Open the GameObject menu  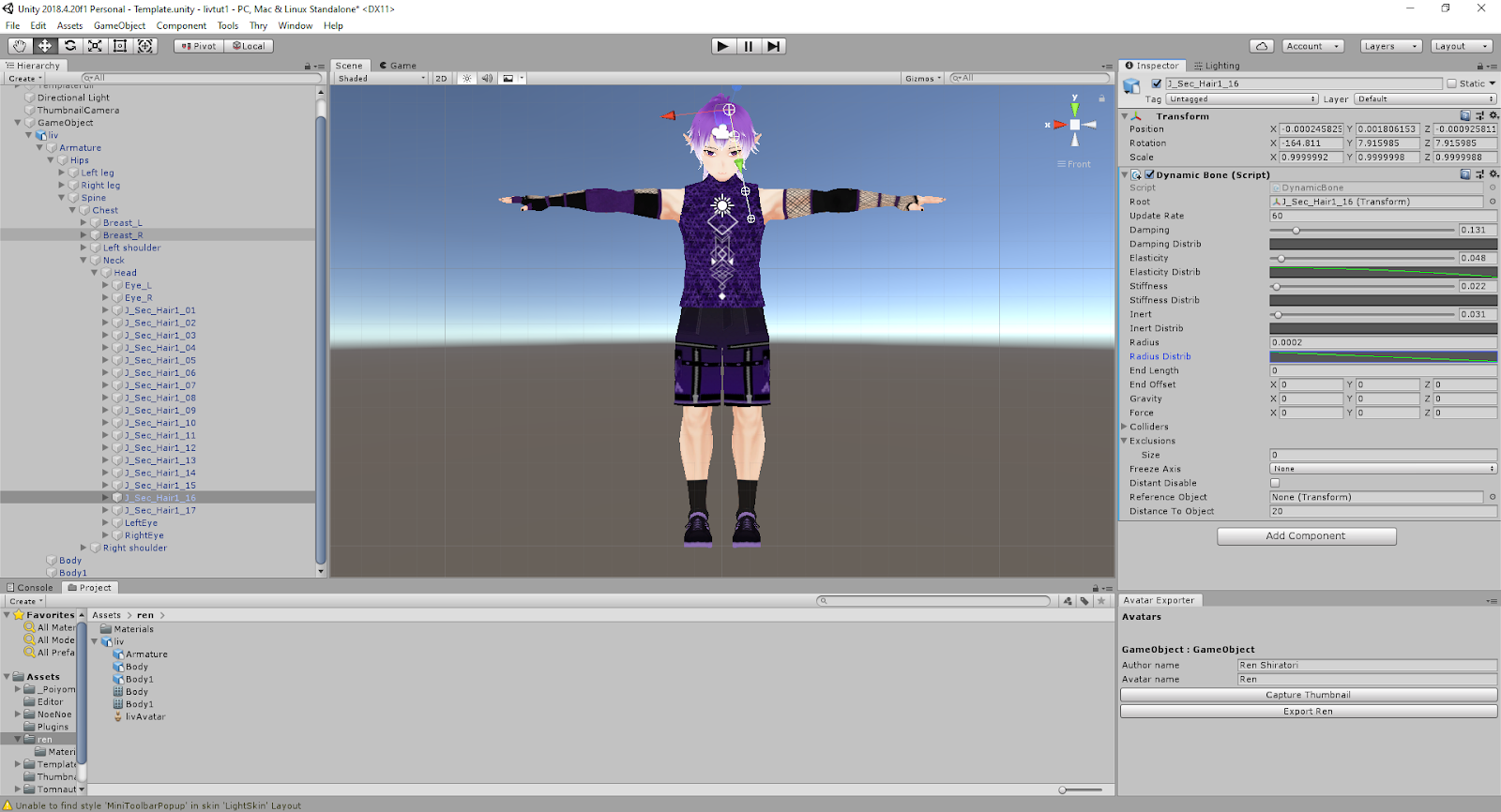[119, 25]
